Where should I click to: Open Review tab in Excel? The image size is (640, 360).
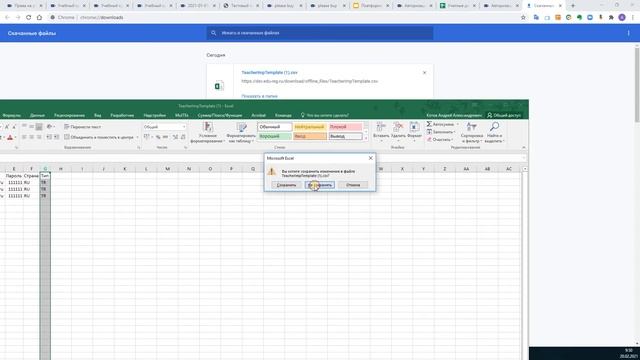(x=69, y=116)
